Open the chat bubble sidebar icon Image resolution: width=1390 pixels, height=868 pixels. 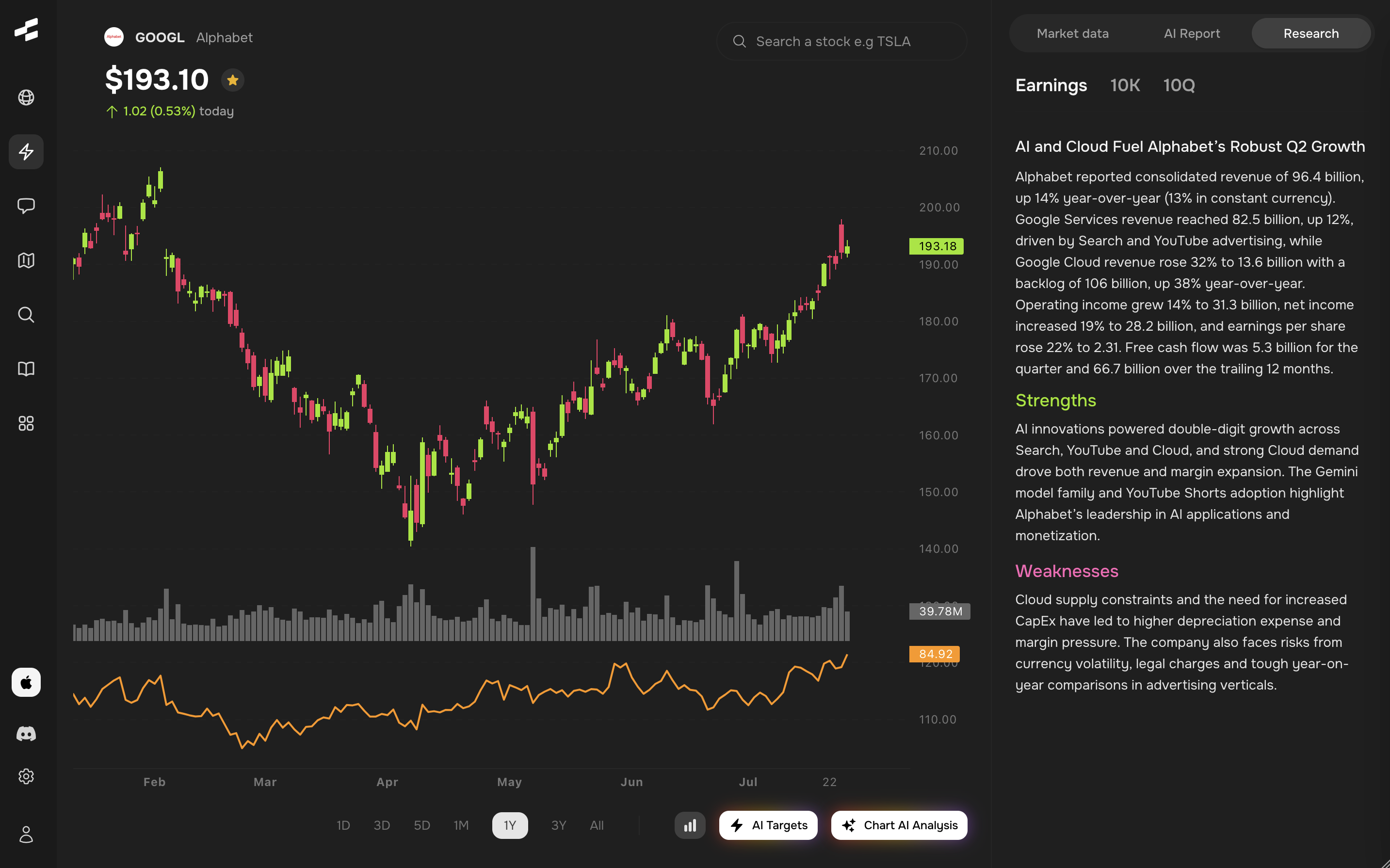point(26,206)
